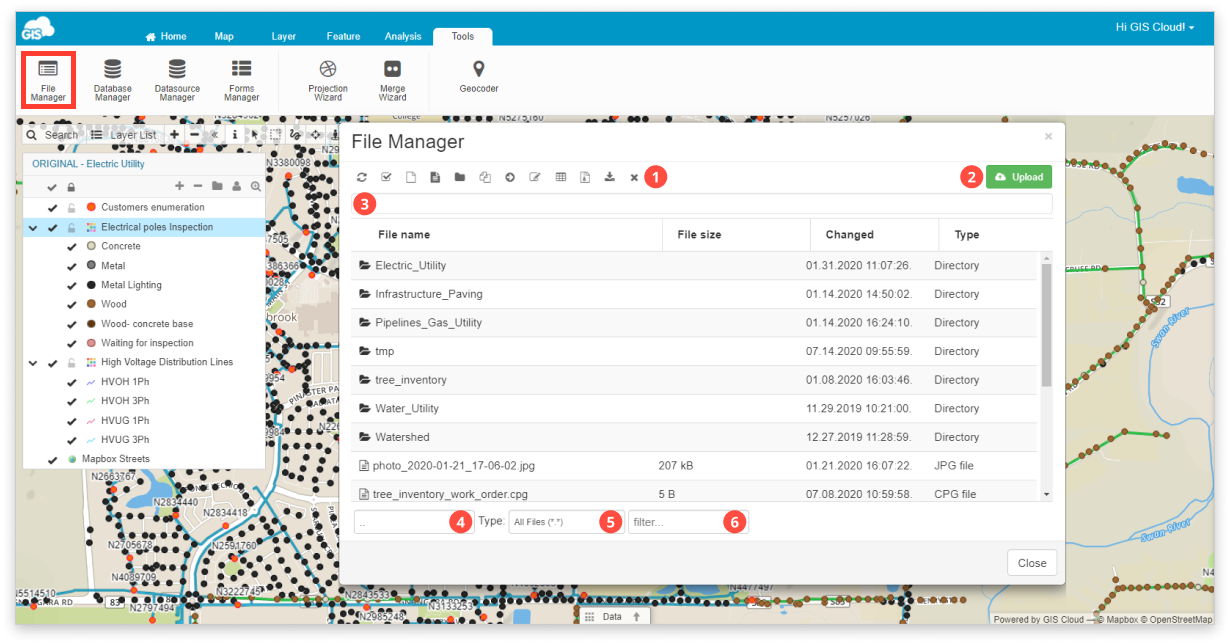Switch to the Analysis tab

coord(403,36)
